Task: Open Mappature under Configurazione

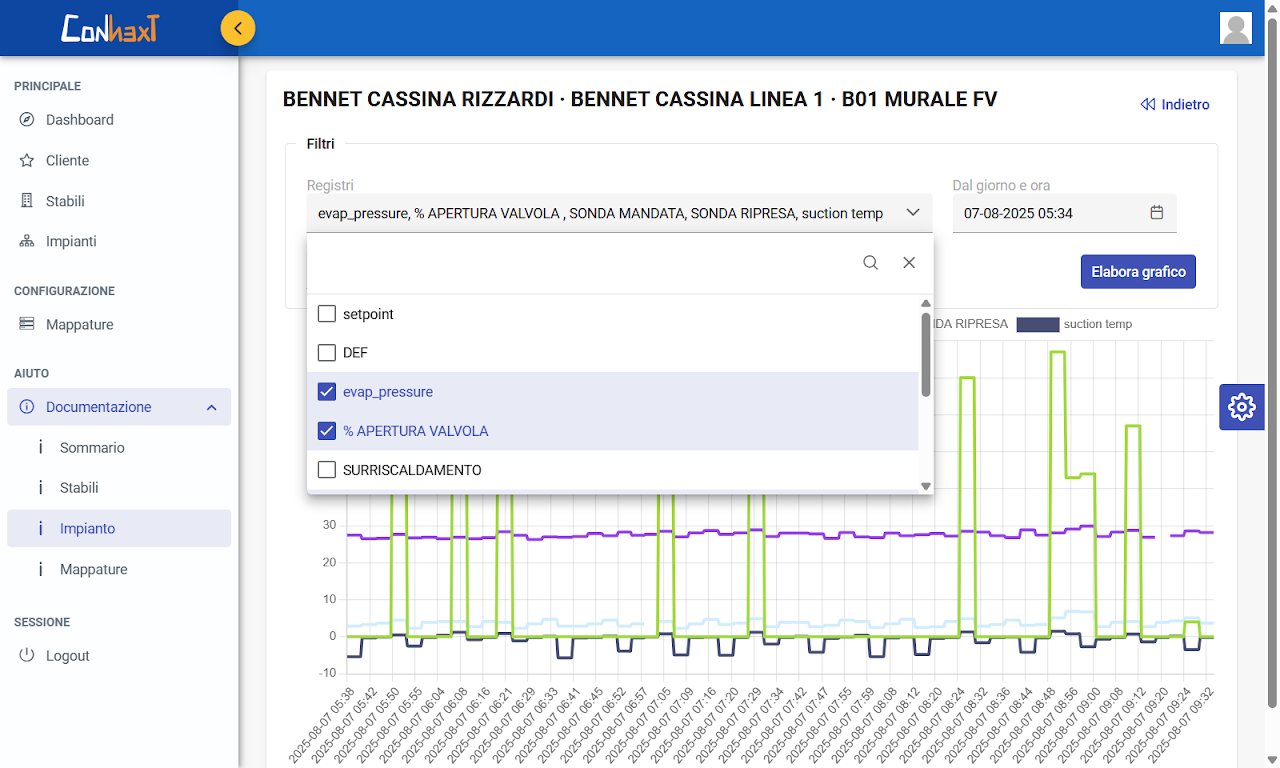Action: pyautogui.click(x=79, y=325)
